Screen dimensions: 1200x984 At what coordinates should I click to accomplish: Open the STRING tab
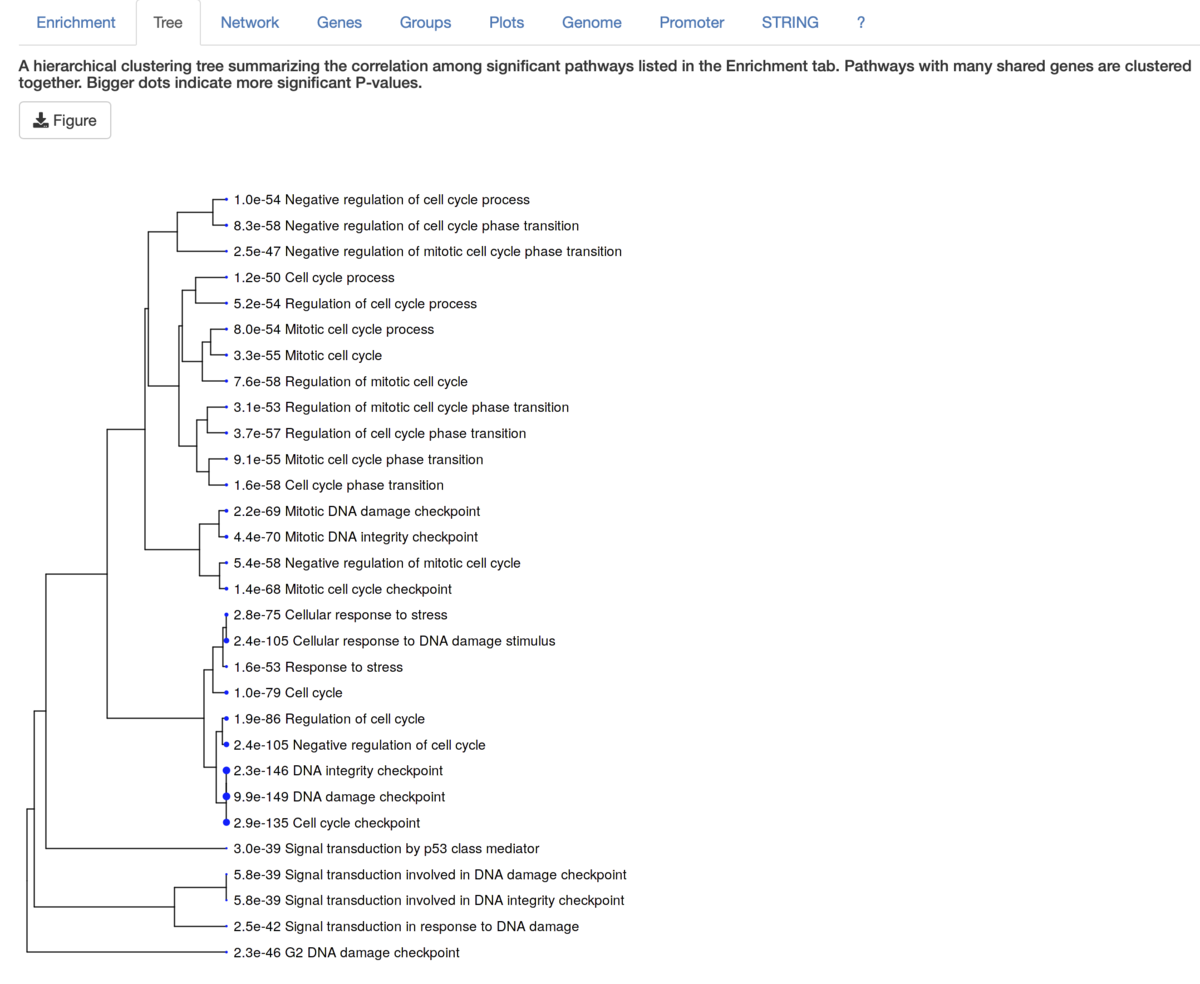pos(790,22)
